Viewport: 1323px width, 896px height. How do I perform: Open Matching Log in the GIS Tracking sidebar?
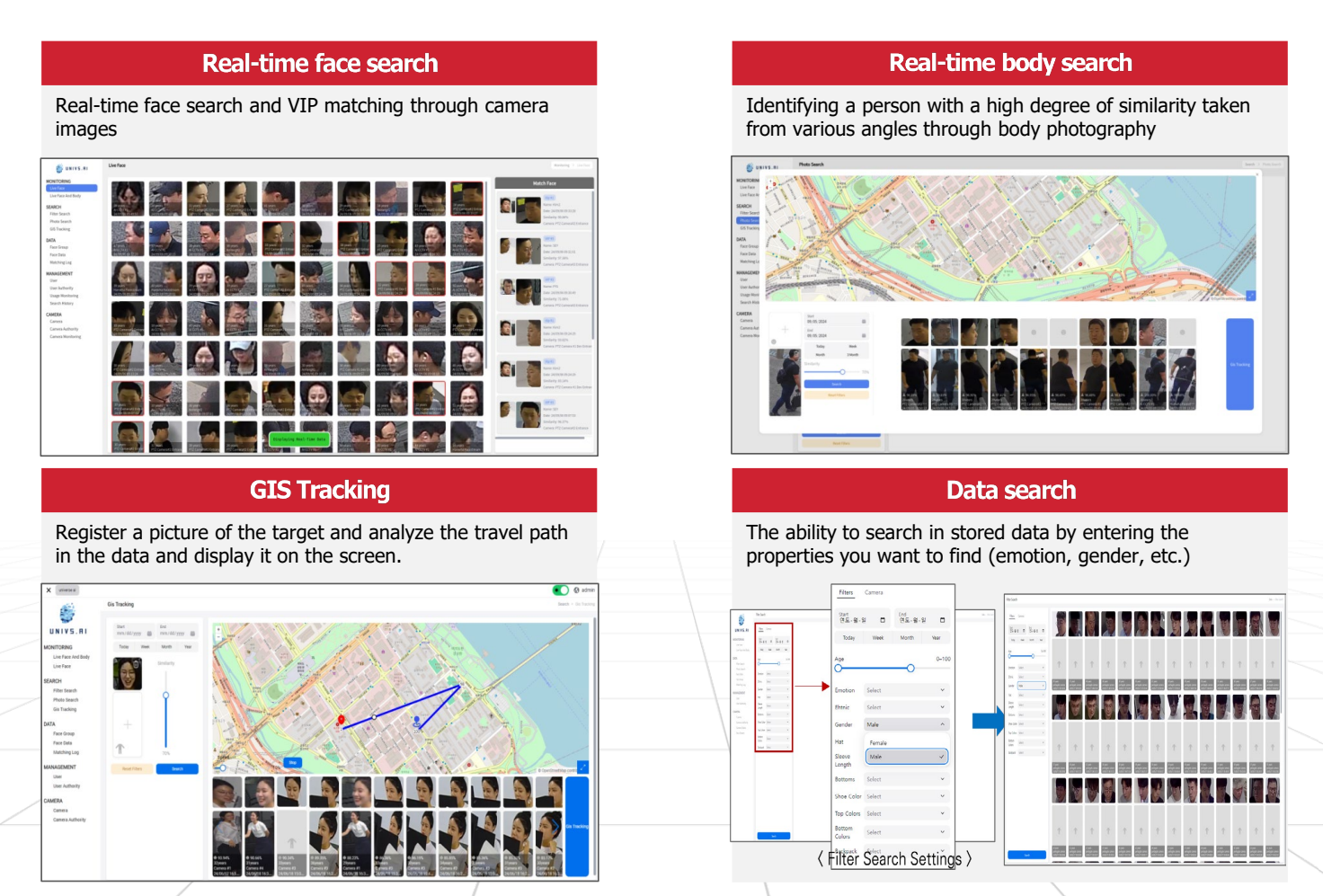(x=66, y=752)
